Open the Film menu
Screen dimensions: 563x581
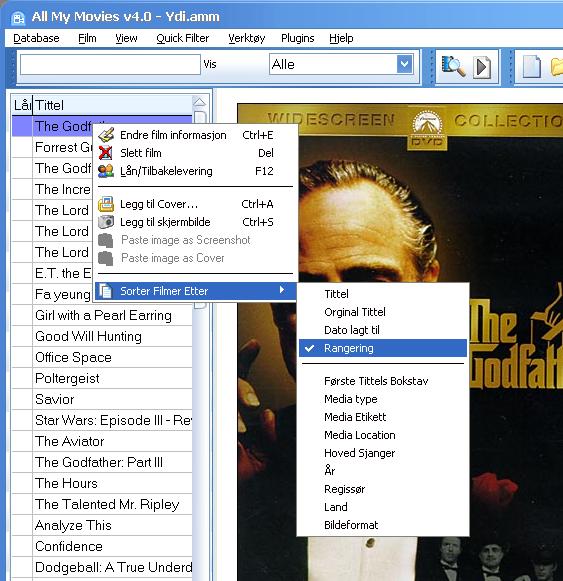coord(87,38)
